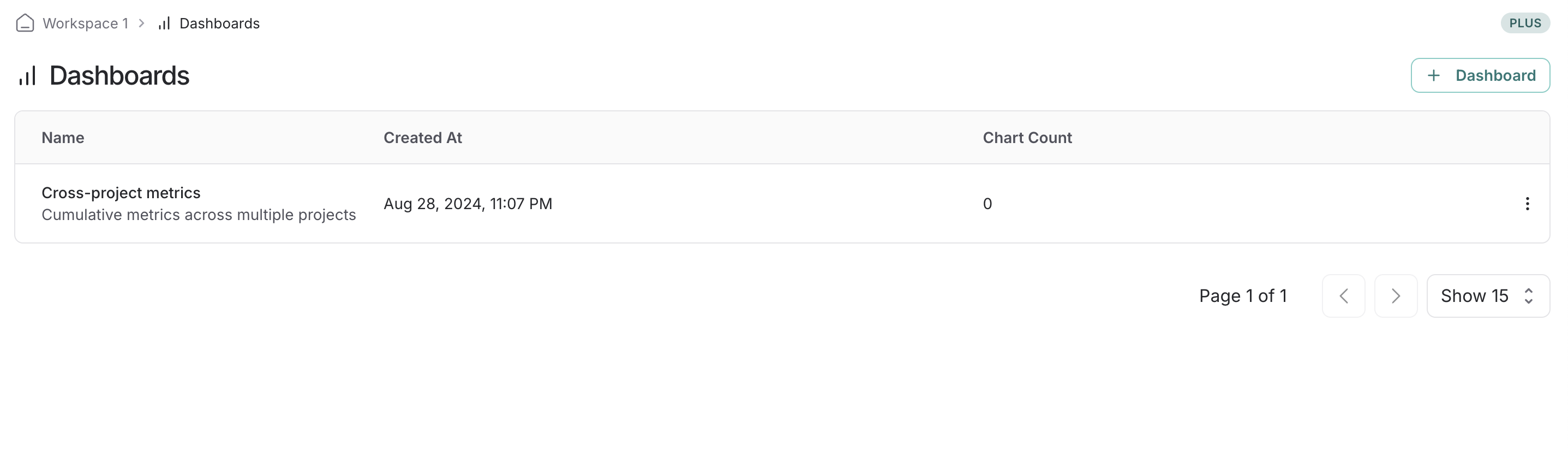
Task: Click the Created At column header
Action: point(422,138)
